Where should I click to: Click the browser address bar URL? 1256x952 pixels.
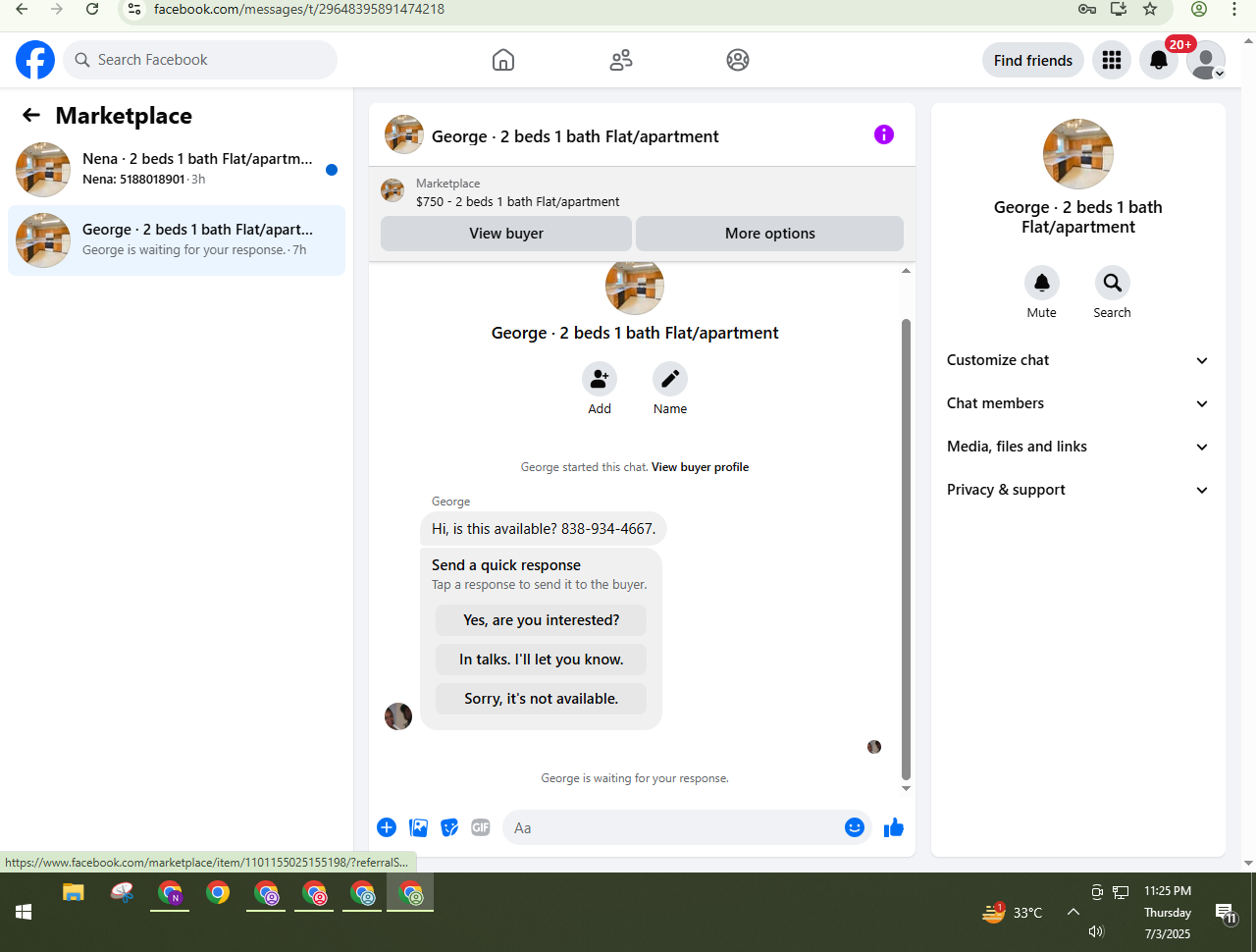coord(299,9)
